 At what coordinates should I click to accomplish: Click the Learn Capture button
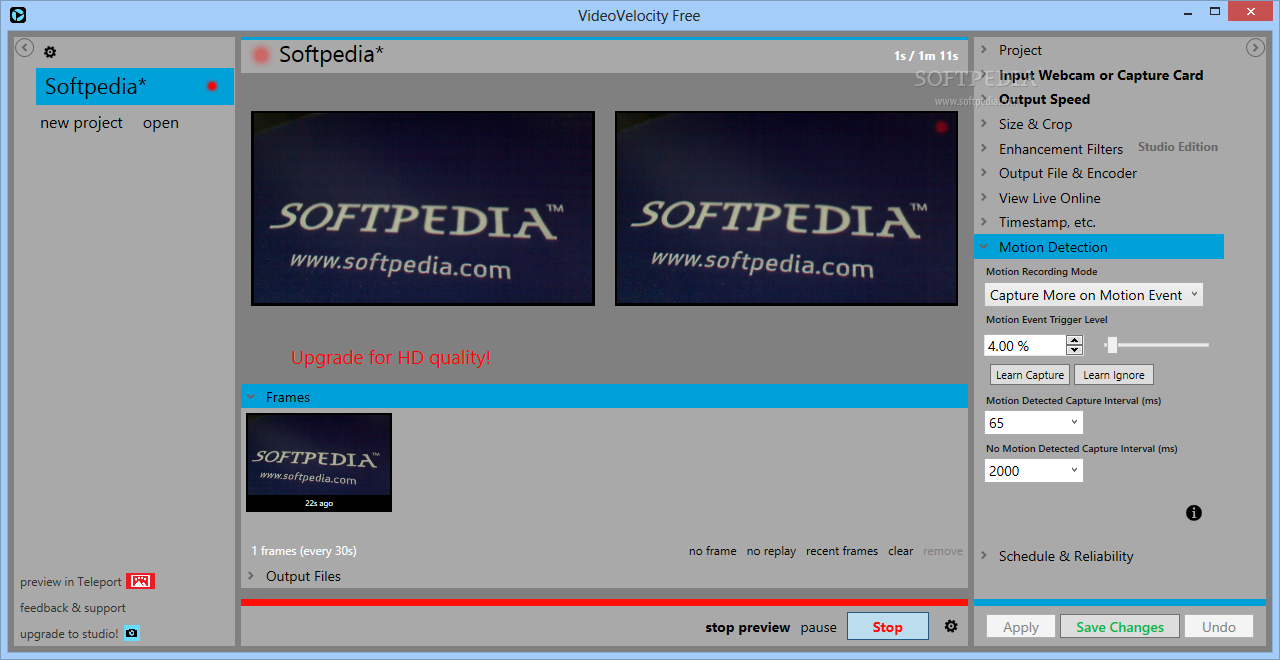(x=1030, y=375)
